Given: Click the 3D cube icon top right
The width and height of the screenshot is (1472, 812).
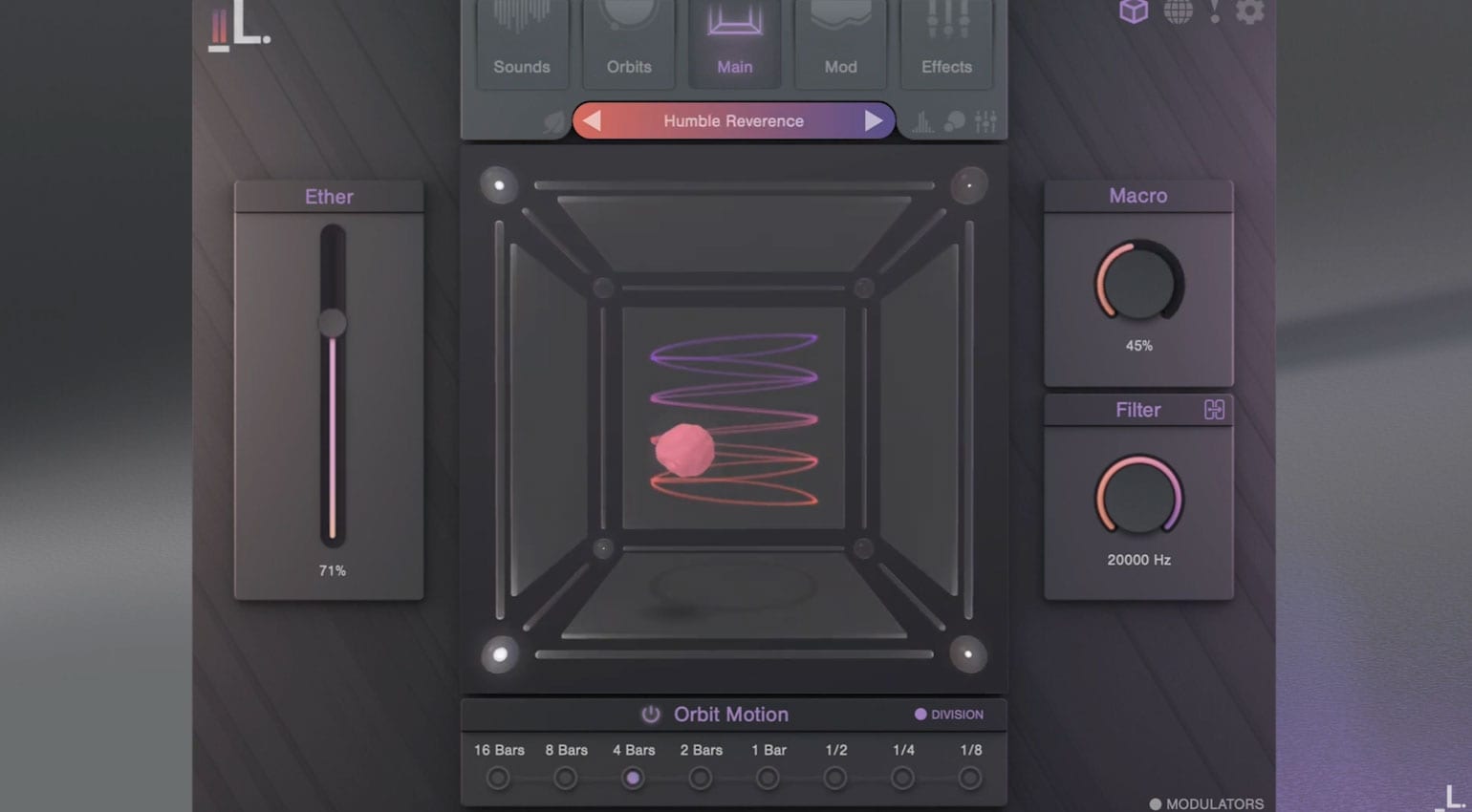Looking at the screenshot, I should coord(1133,11).
